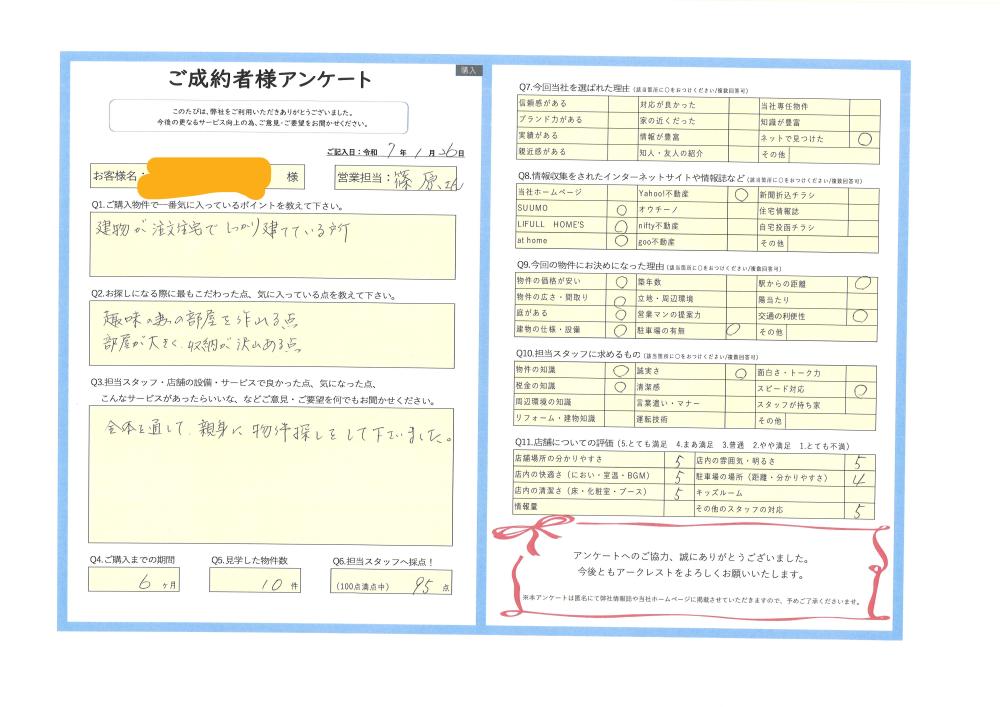The image size is (1000, 707).
Task: Click the 新聞折込チラシ label
Action: point(786,195)
